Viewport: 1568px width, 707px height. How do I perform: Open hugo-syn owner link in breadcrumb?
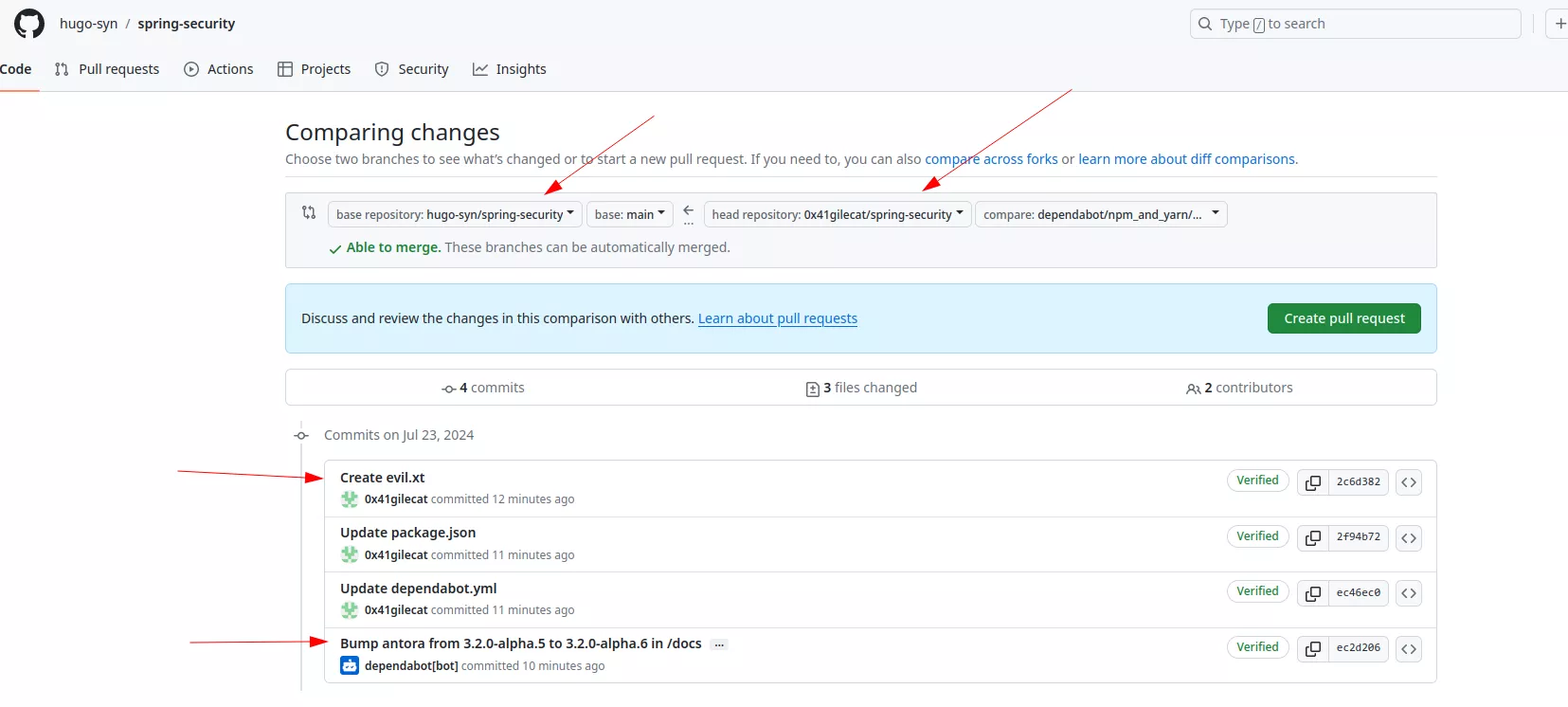[x=89, y=24]
